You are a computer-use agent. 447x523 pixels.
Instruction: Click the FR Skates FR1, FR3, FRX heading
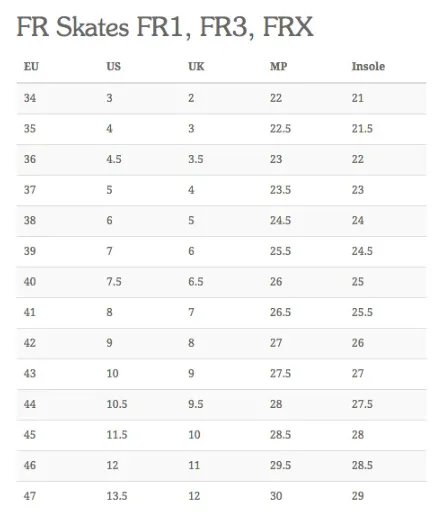[165, 27]
